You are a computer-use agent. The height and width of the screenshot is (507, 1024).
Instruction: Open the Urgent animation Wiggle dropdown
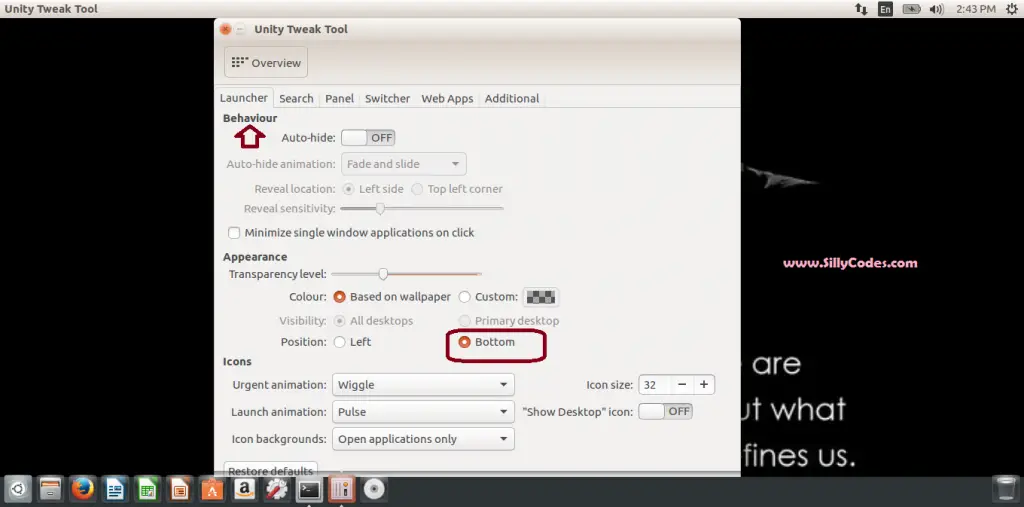pos(423,385)
